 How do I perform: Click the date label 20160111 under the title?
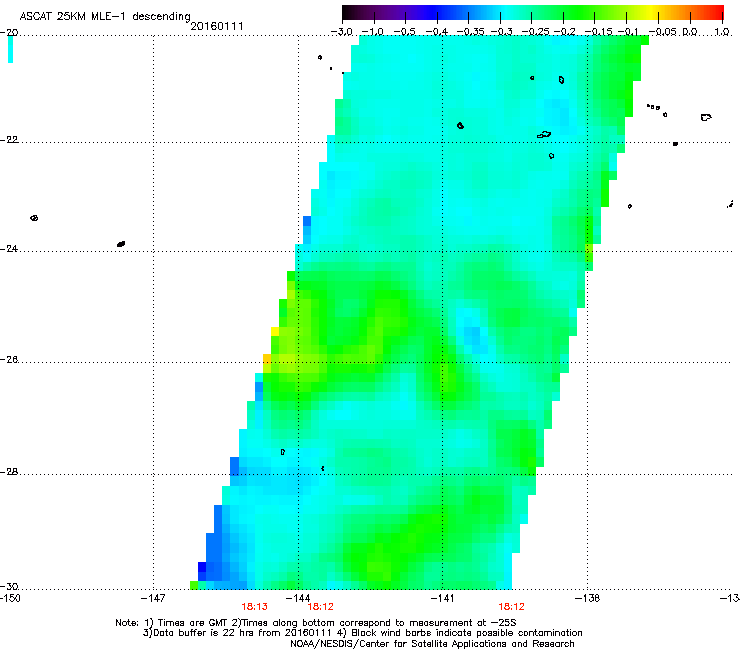click(217, 26)
